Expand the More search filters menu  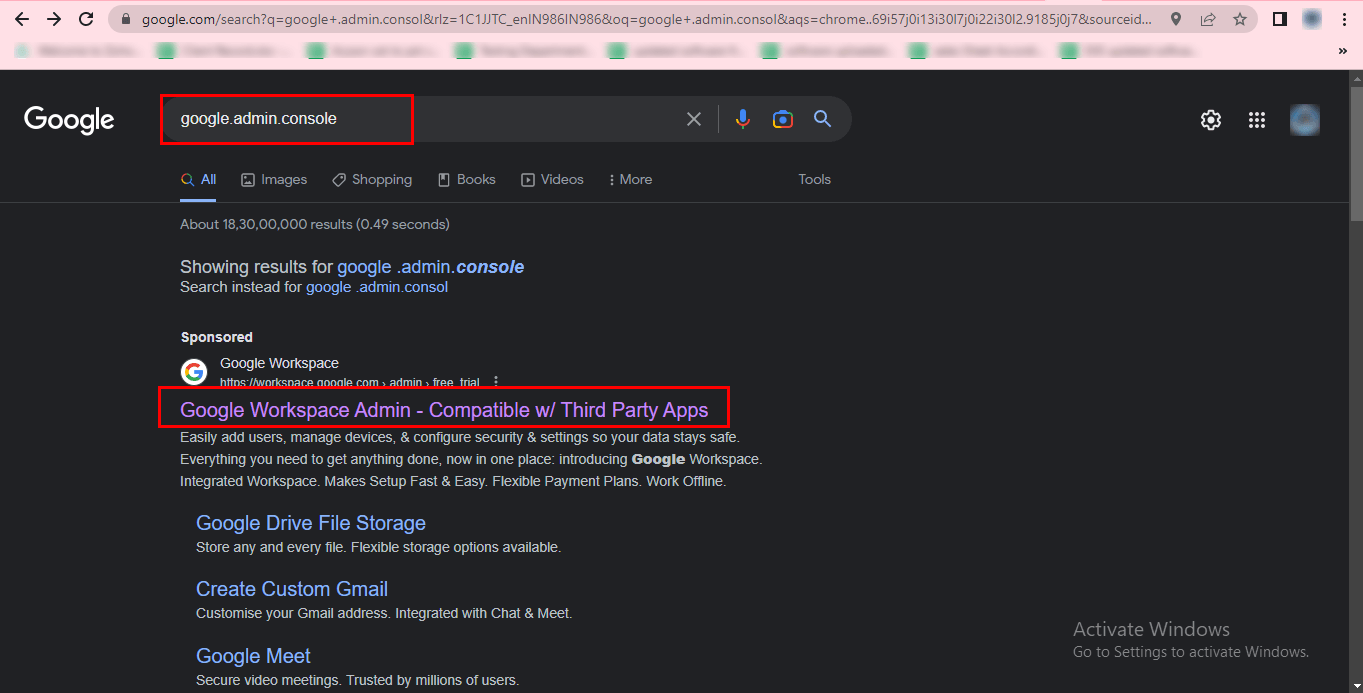click(x=630, y=180)
